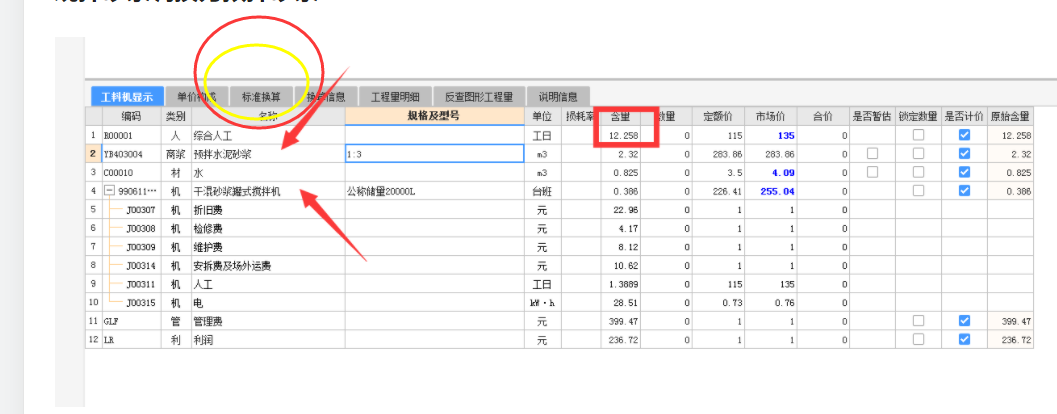
Task: Click the 定额价 column header
Action: pos(719,116)
